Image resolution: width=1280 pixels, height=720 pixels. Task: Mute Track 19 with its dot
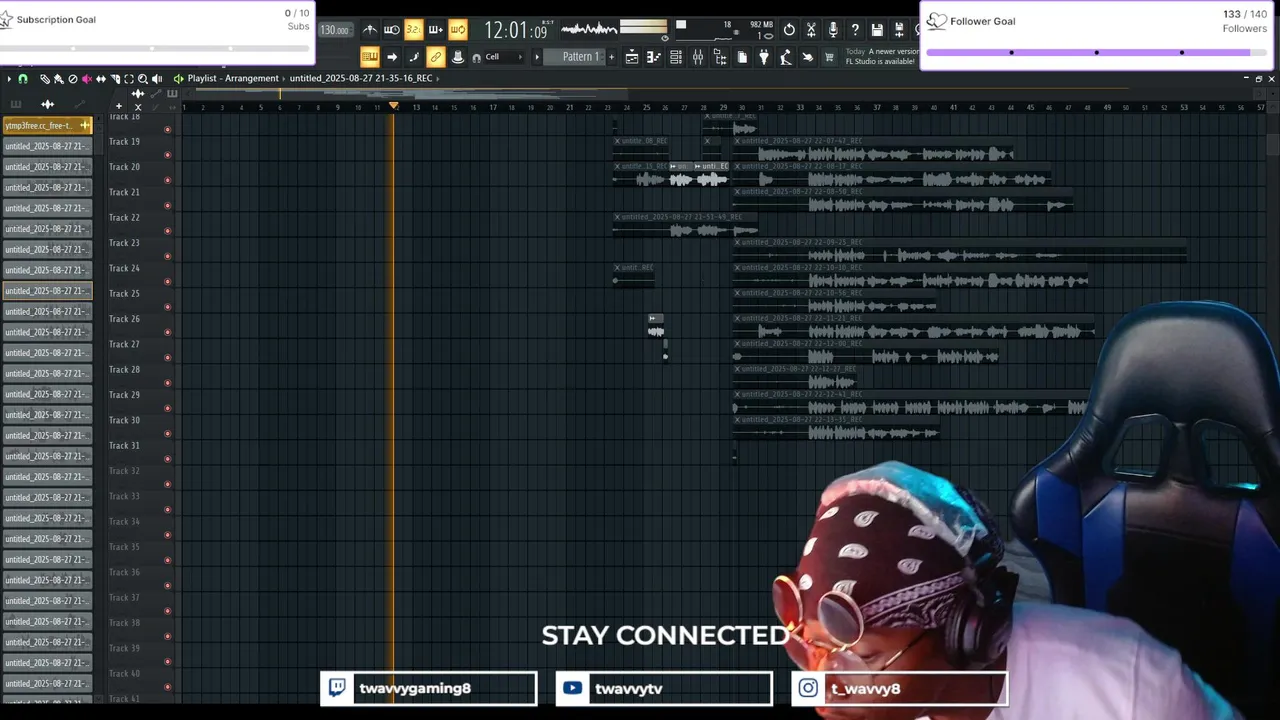[x=167, y=155]
